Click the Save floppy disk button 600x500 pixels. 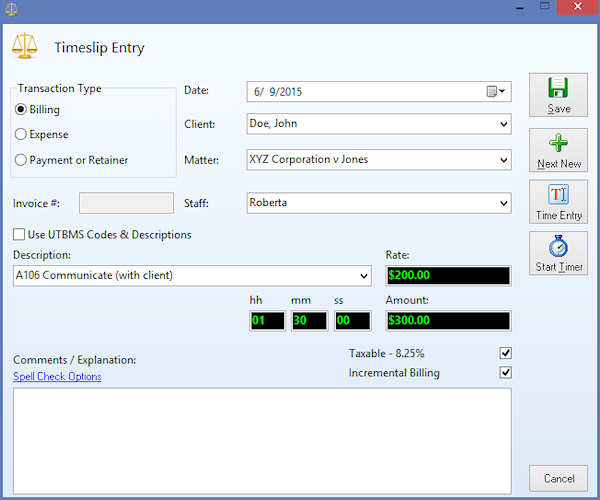pyautogui.click(x=558, y=96)
